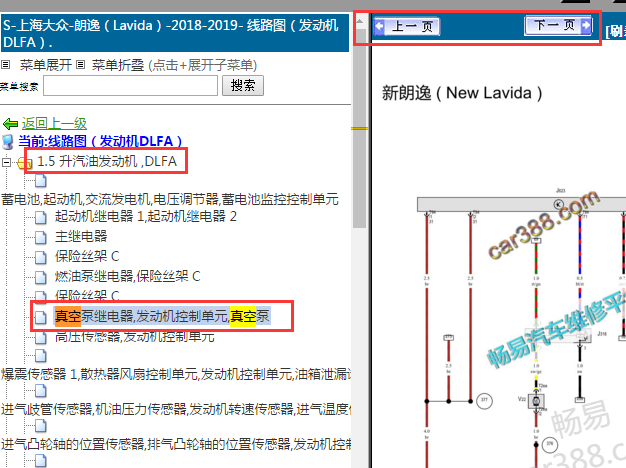Focus the 菜单搜索 input field
Image resolution: width=626 pixels, height=468 pixels.
pos(130,85)
